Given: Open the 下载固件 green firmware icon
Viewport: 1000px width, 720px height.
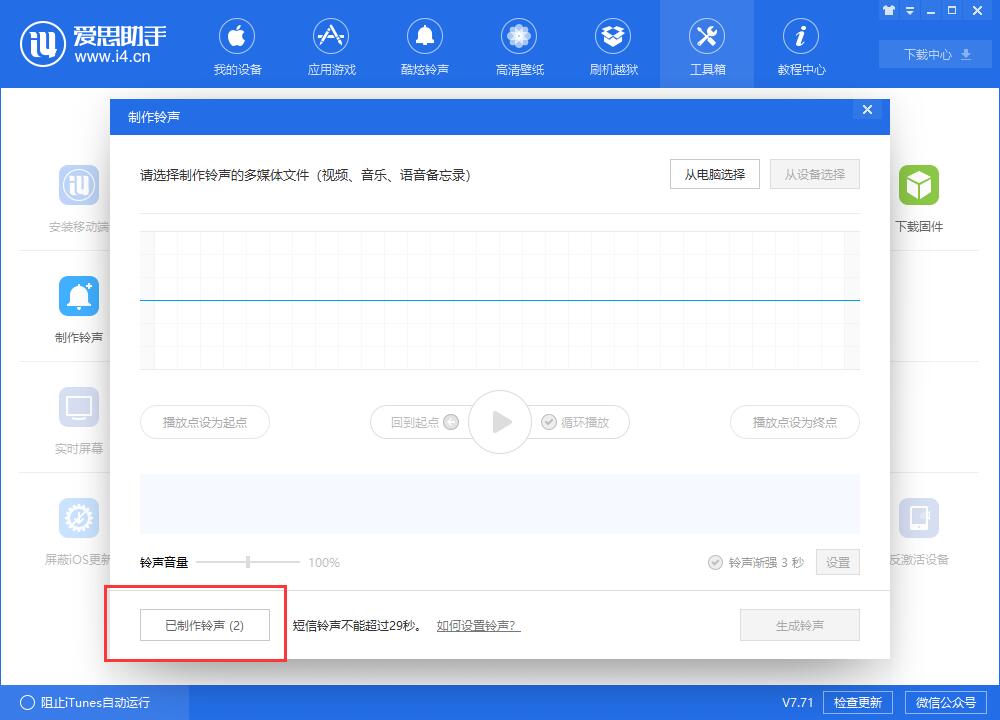Looking at the screenshot, I should (919, 186).
